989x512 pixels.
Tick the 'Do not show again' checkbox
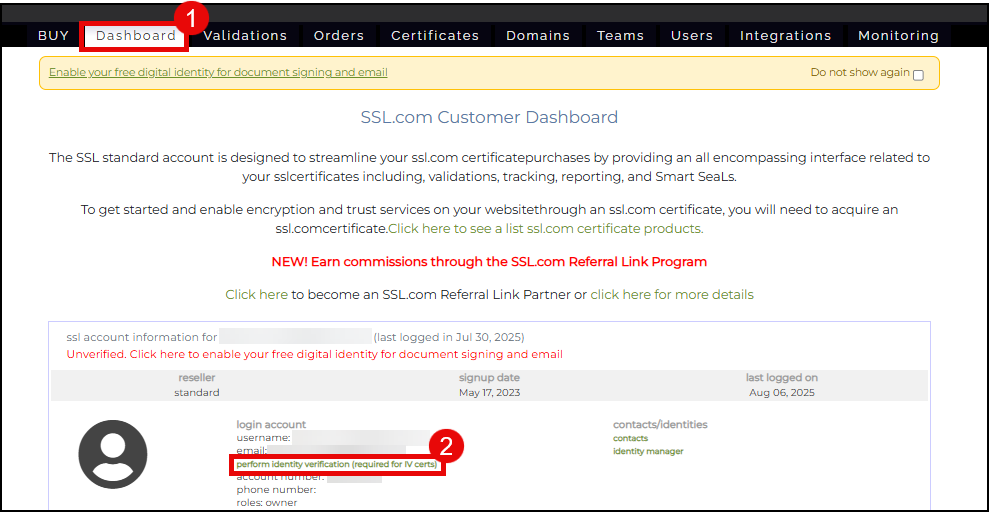[918, 75]
